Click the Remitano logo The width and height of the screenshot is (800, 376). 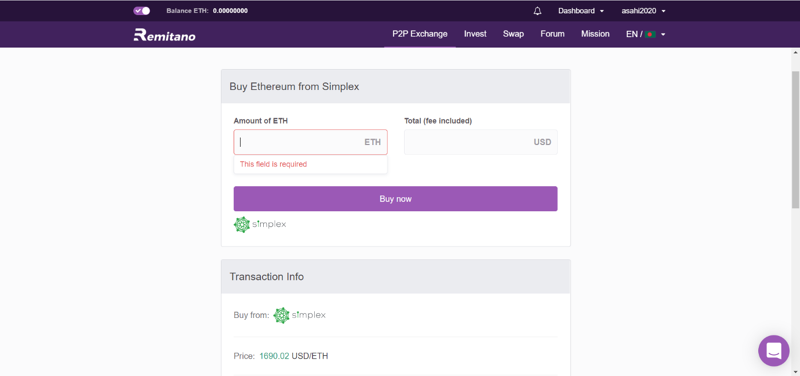coord(164,35)
